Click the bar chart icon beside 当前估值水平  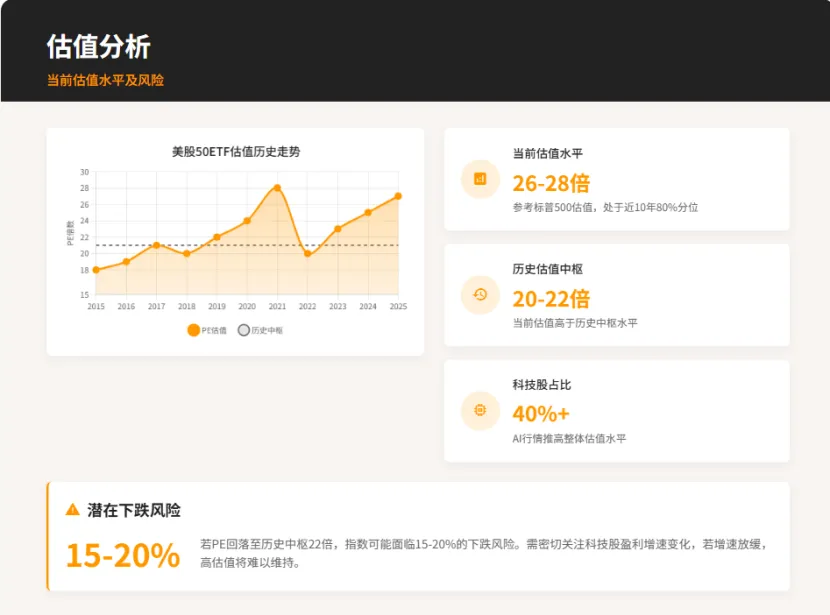[x=480, y=179]
